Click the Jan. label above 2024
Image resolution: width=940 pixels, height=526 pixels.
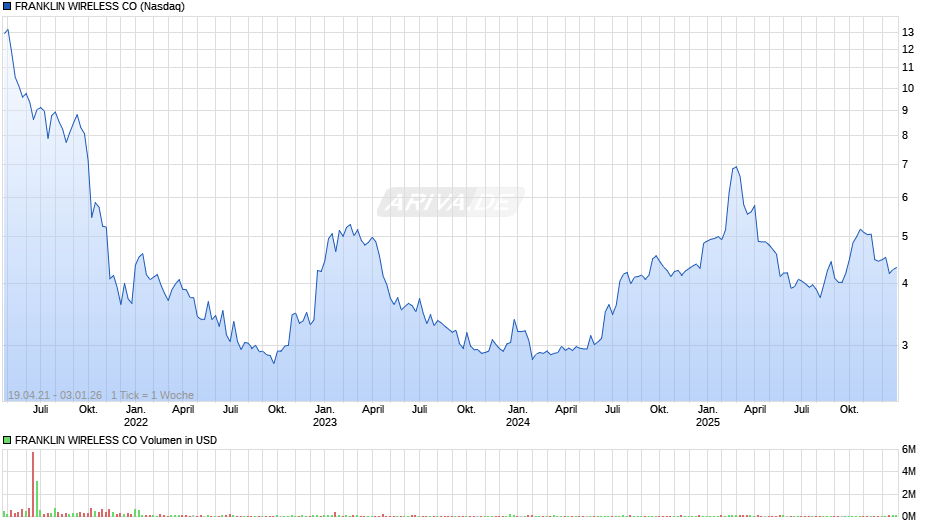[x=518, y=410]
